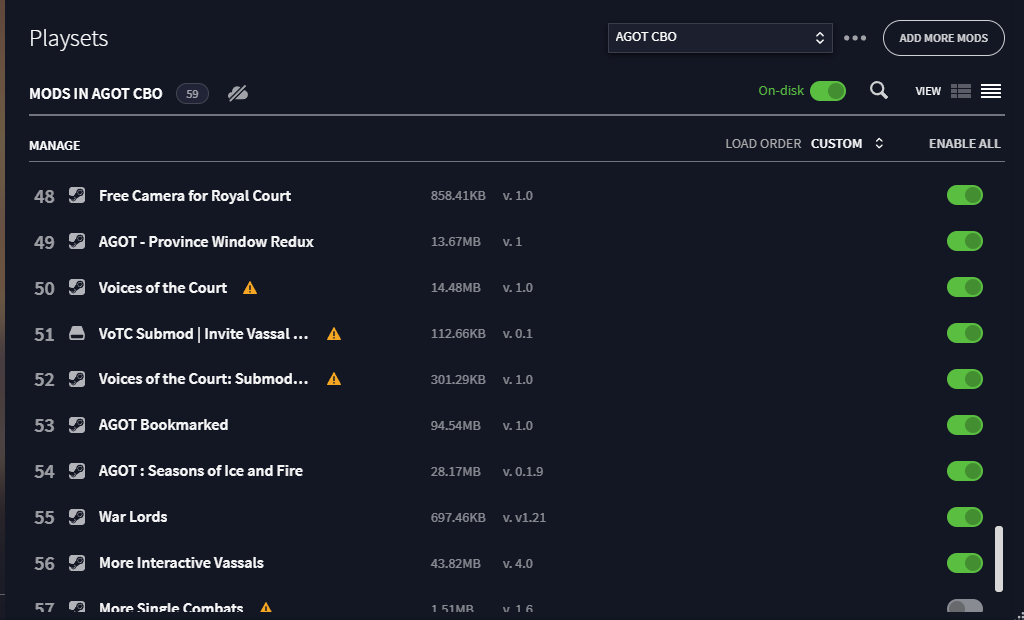Select the AGOT - Province Window Redux title
1024x620 pixels.
(206, 241)
